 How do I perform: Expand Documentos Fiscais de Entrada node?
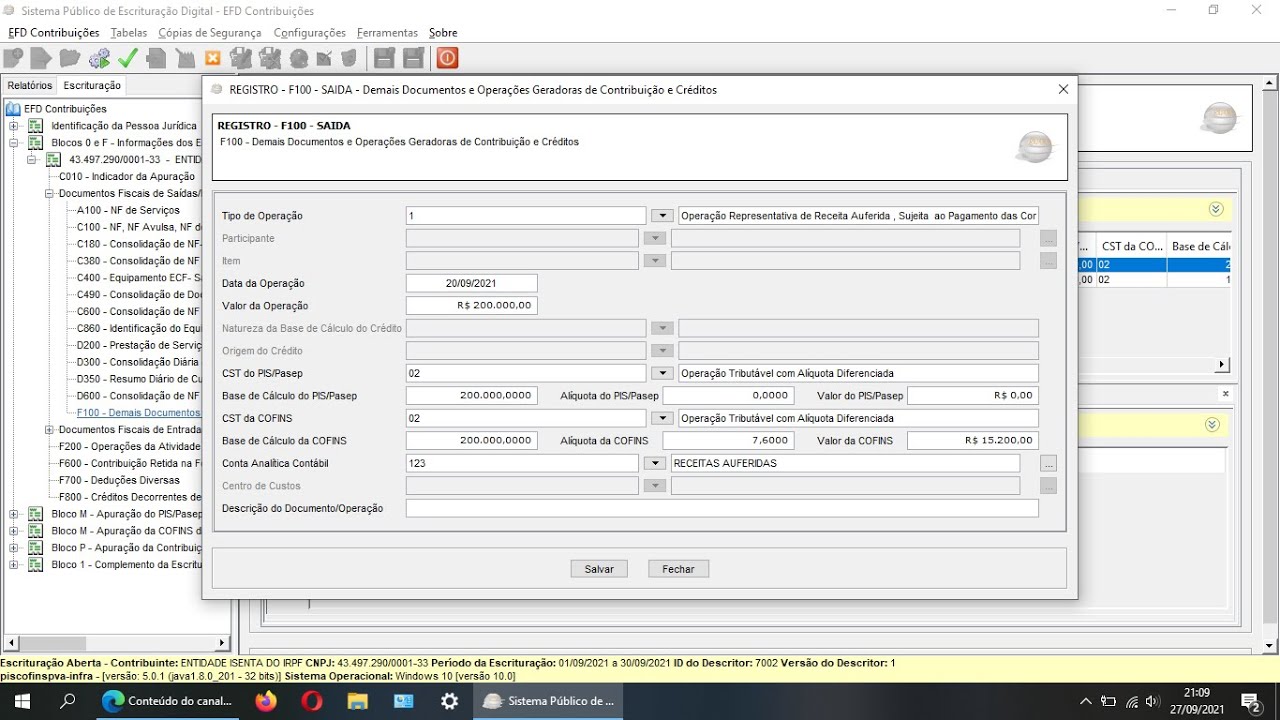pyautogui.click(x=49, y=430)
